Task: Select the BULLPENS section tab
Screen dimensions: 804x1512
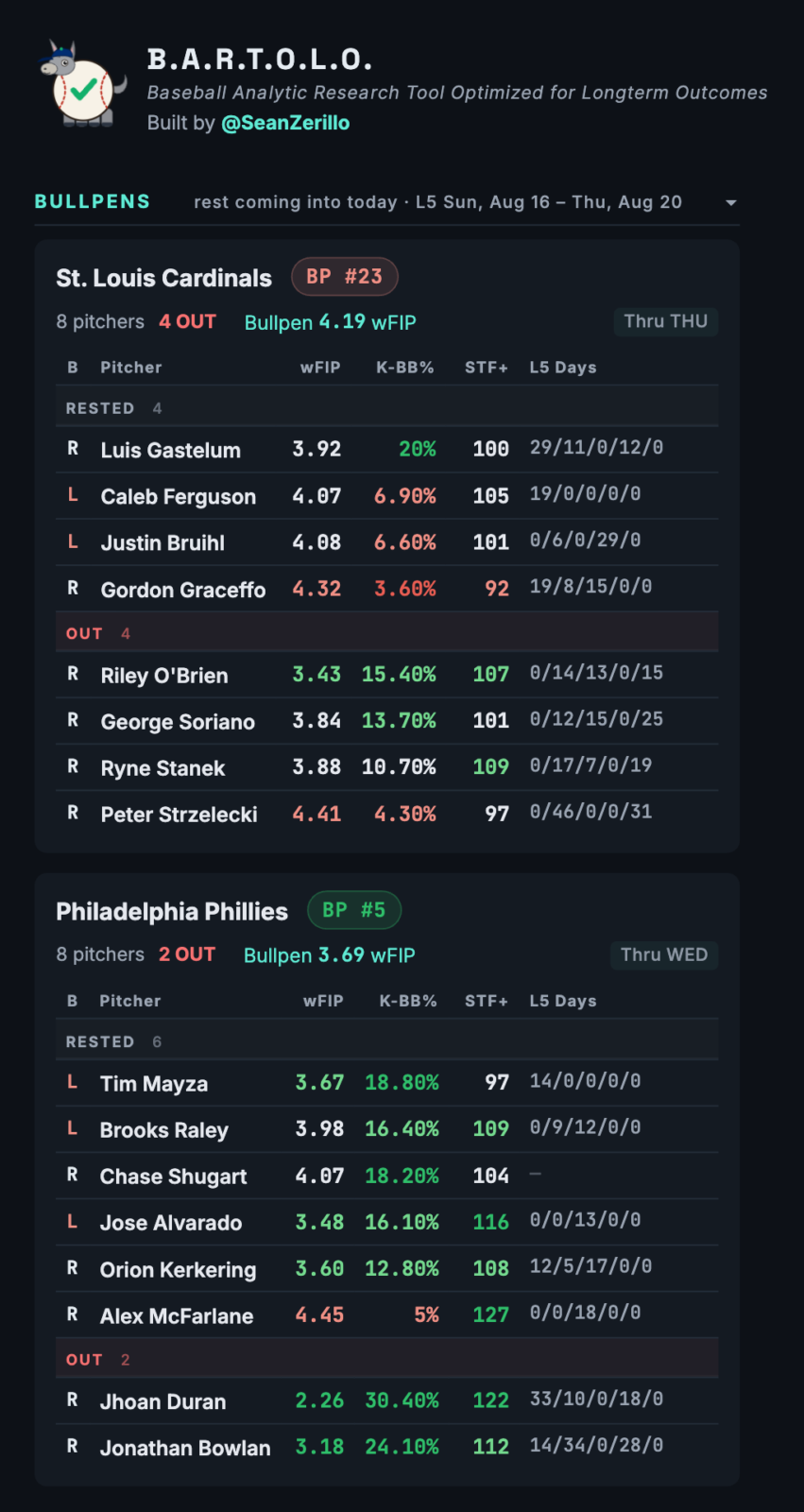Action: 93,201
